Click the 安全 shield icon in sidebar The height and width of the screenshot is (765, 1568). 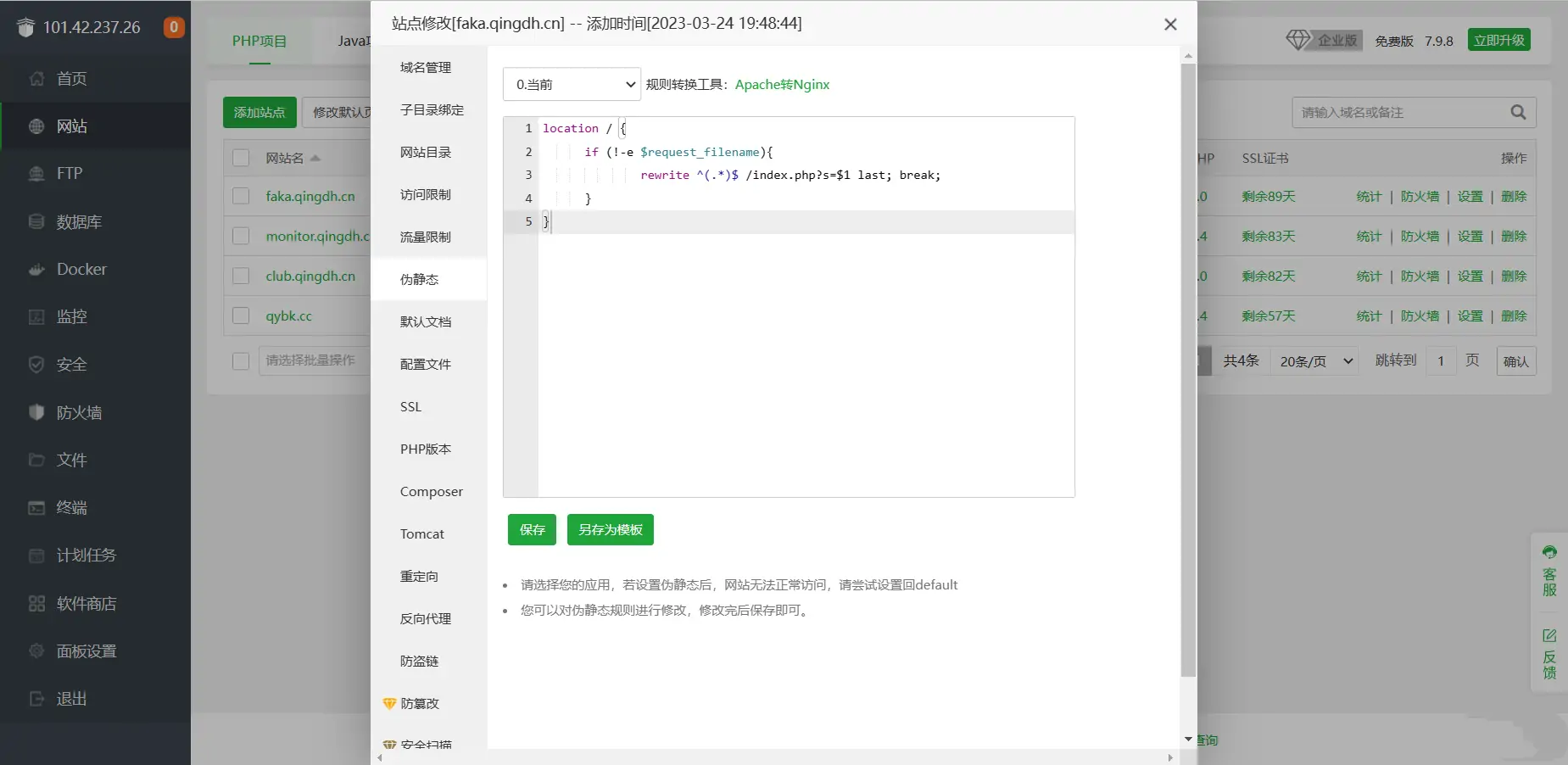click(x=36, y=364)
